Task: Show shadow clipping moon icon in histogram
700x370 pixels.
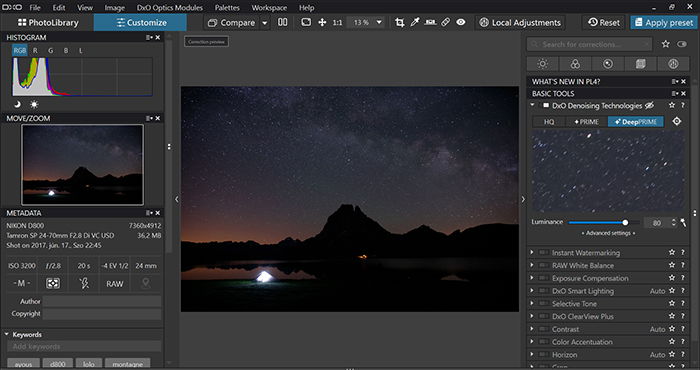Action: click(17, 104)
